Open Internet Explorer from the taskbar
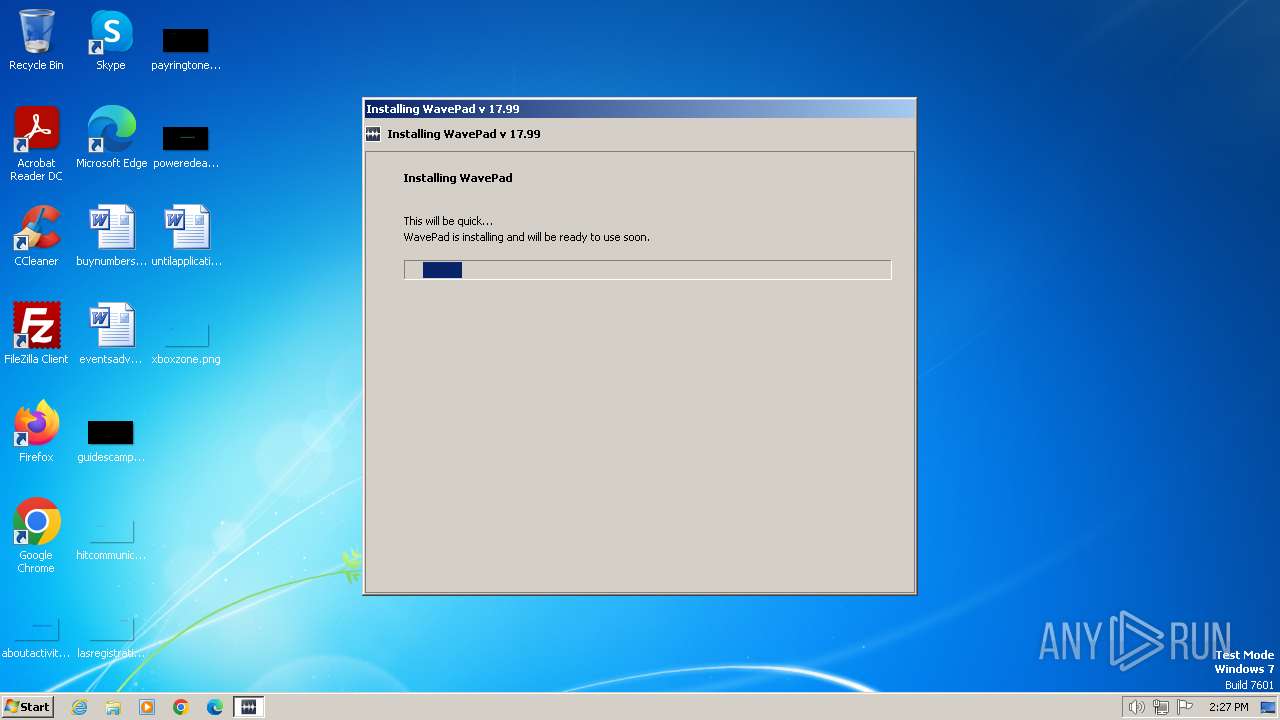The height and width of the screenshot is (720, 1280). [x=80, y=707]
